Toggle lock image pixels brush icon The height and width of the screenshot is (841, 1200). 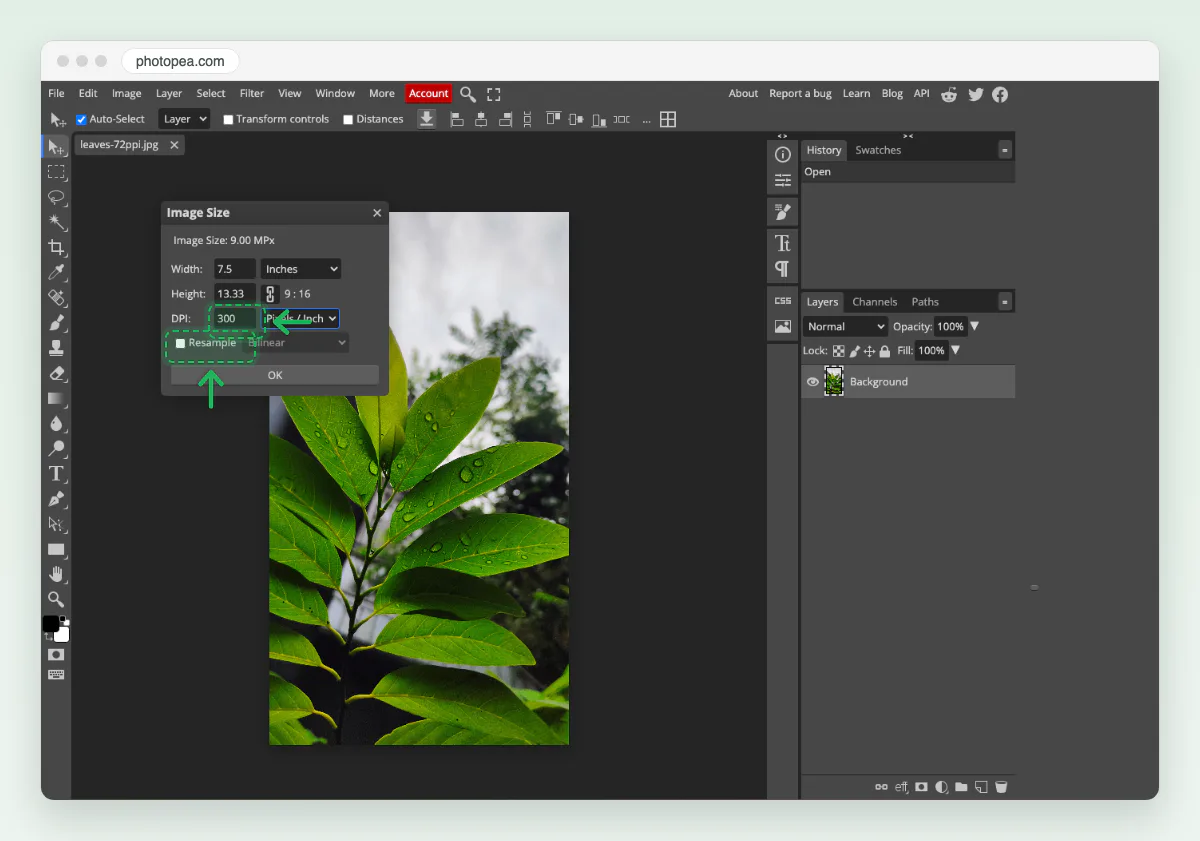click(x=854, y=351)
